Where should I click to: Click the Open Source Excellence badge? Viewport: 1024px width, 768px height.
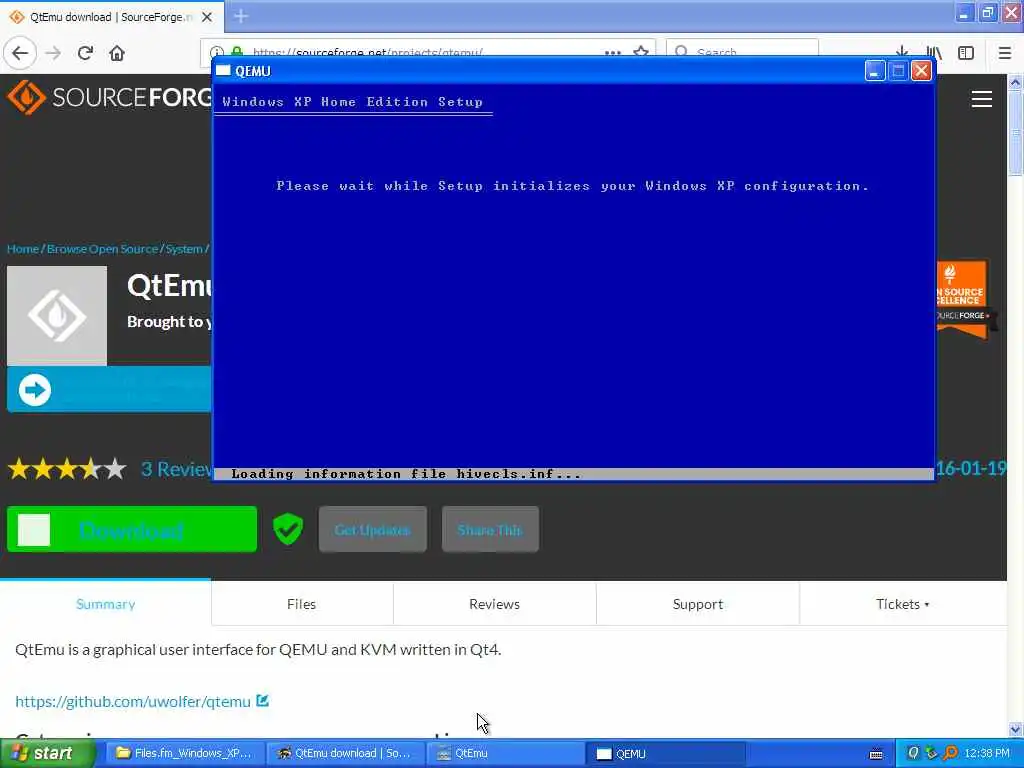click(962, 300)
